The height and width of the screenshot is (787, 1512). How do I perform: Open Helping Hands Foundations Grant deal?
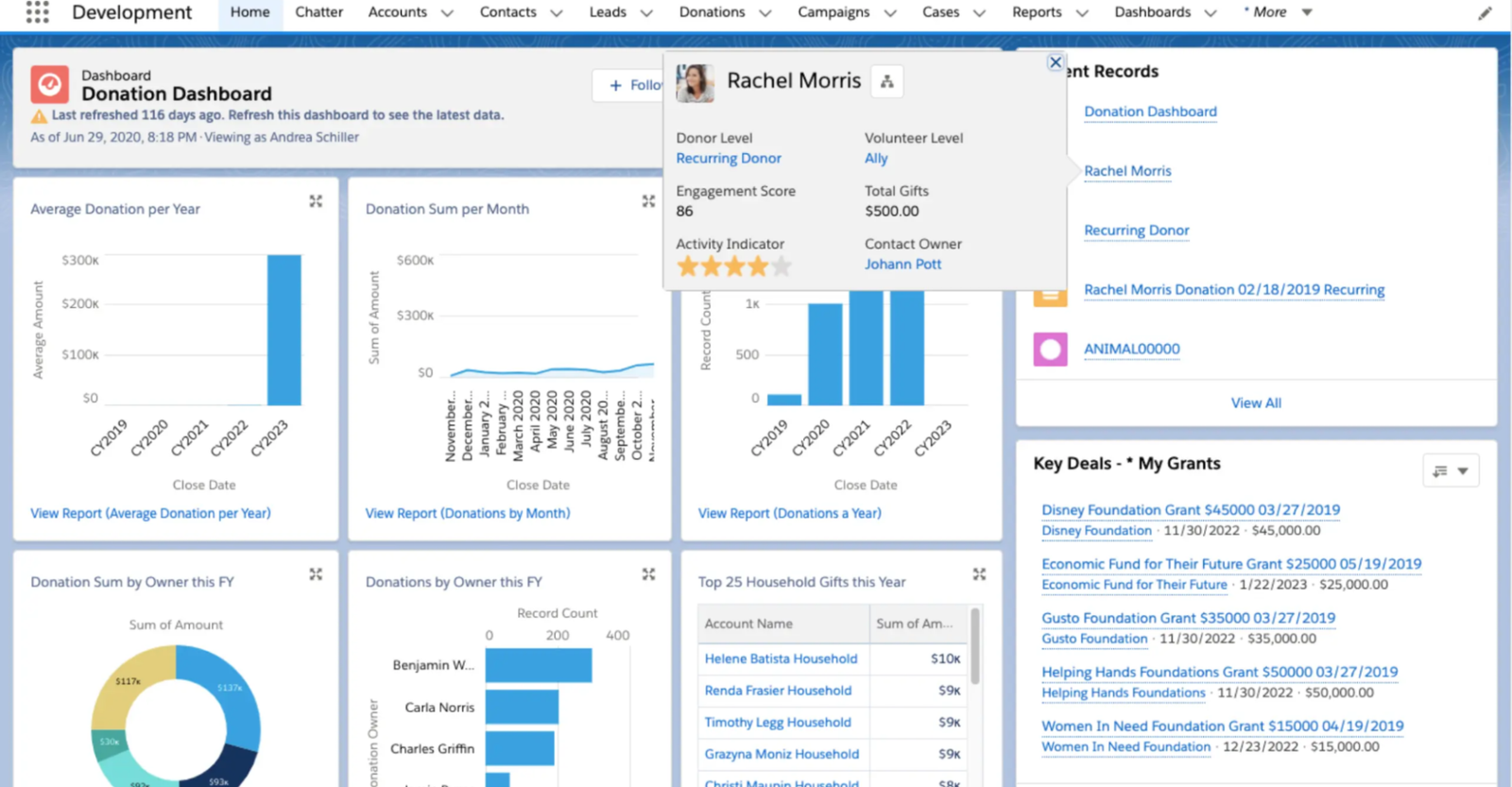(1219, 673)
